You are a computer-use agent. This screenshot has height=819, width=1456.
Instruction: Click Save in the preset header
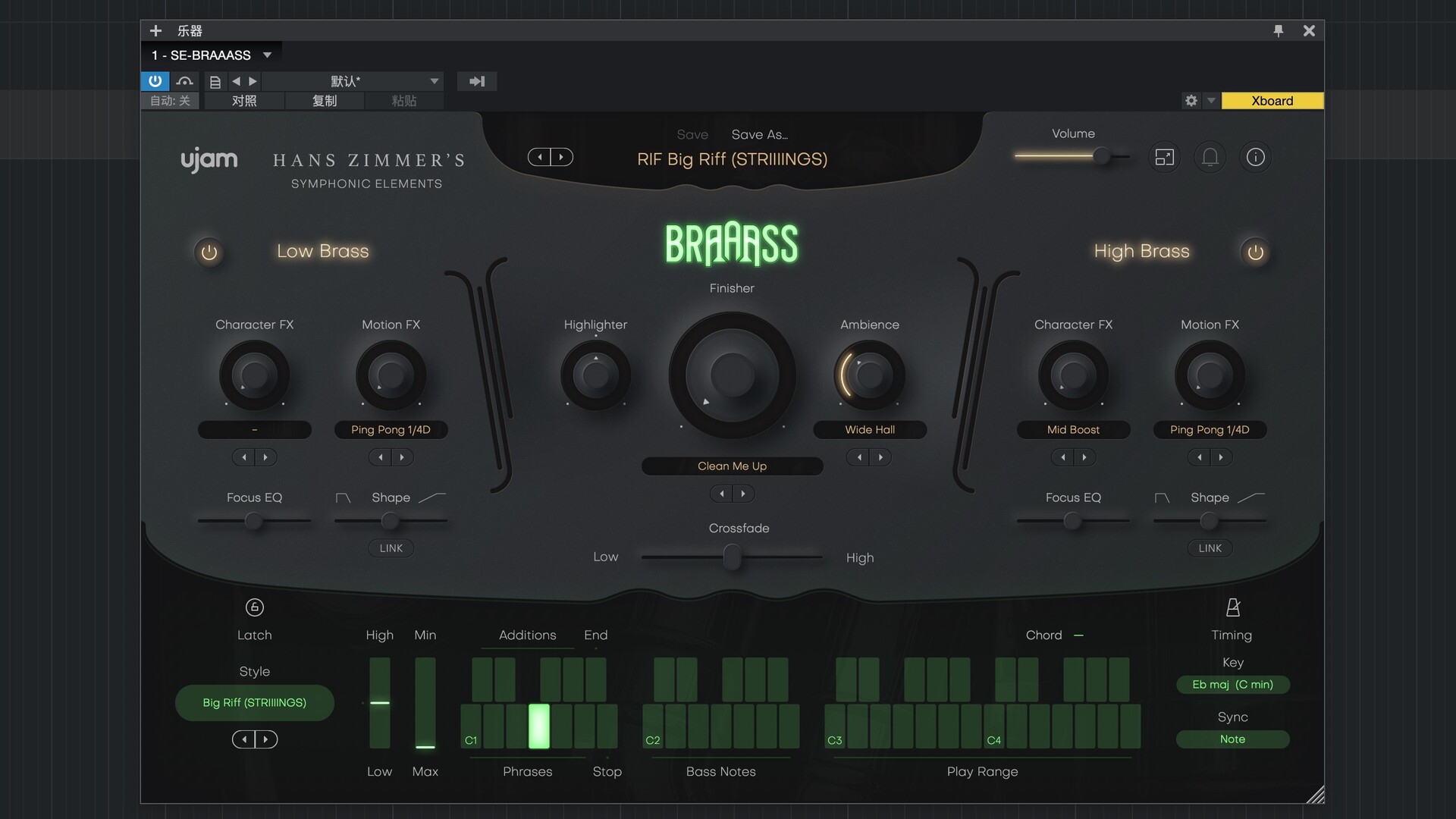click(692, 135)
